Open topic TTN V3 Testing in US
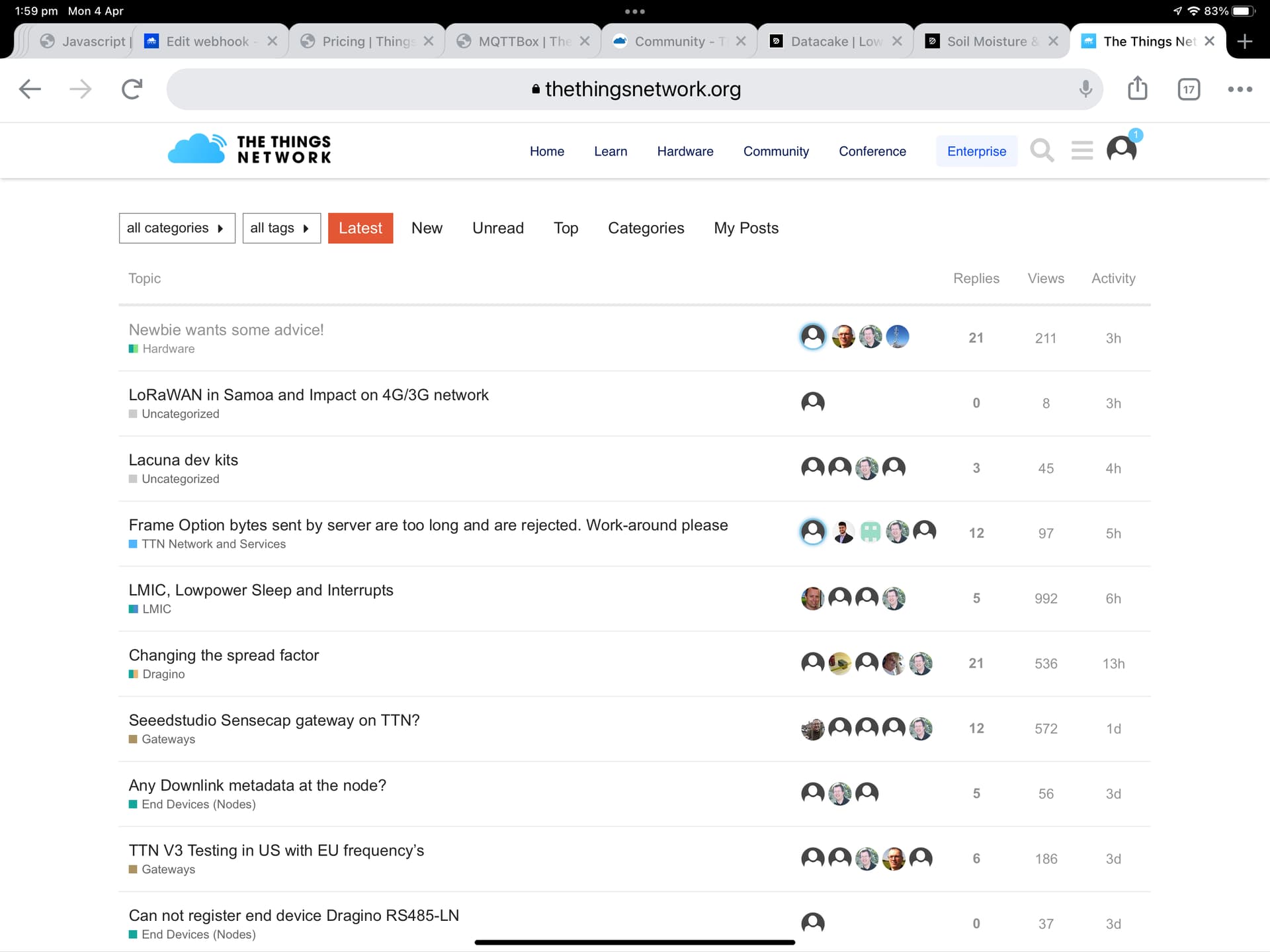This screenshot has width=1270, height=952. point(276,850)
